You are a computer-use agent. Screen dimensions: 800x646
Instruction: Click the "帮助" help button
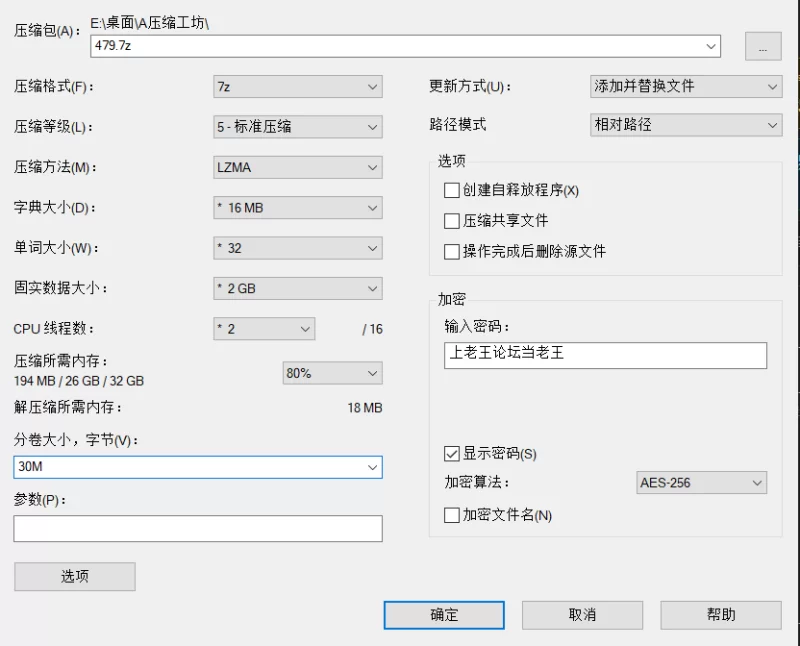click(x=721, y=615)
